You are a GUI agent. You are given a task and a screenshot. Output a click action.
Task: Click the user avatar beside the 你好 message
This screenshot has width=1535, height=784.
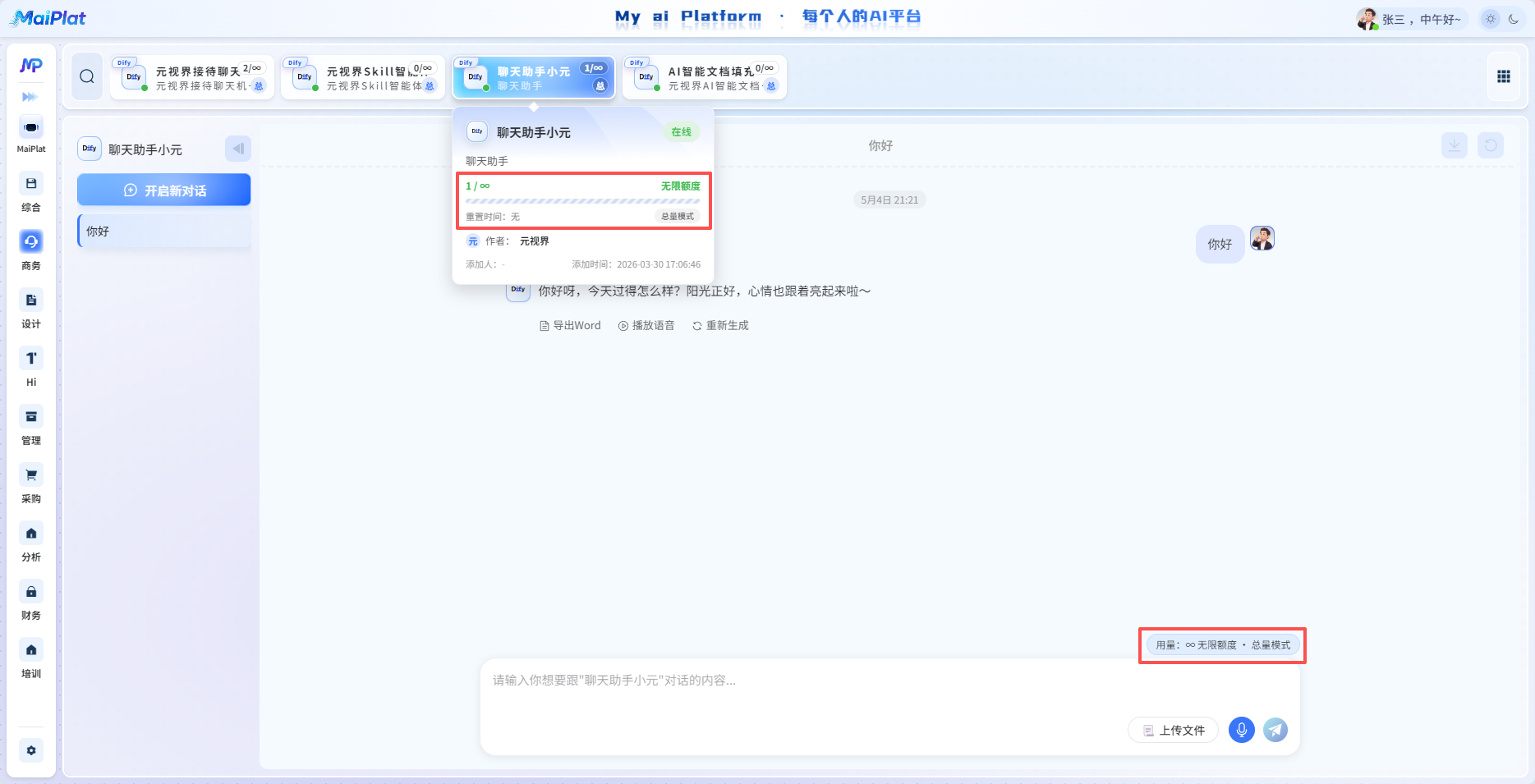click(1262, 238)
